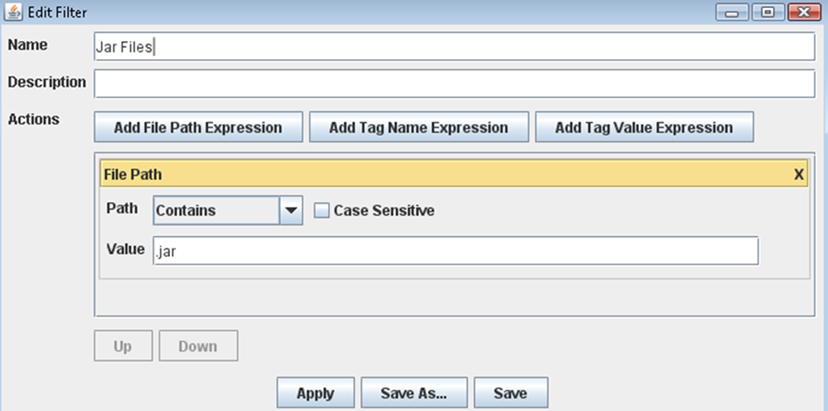The image size is (828, 411).
Task: Click the Java icon in title bar
Action: coord(13,12)
